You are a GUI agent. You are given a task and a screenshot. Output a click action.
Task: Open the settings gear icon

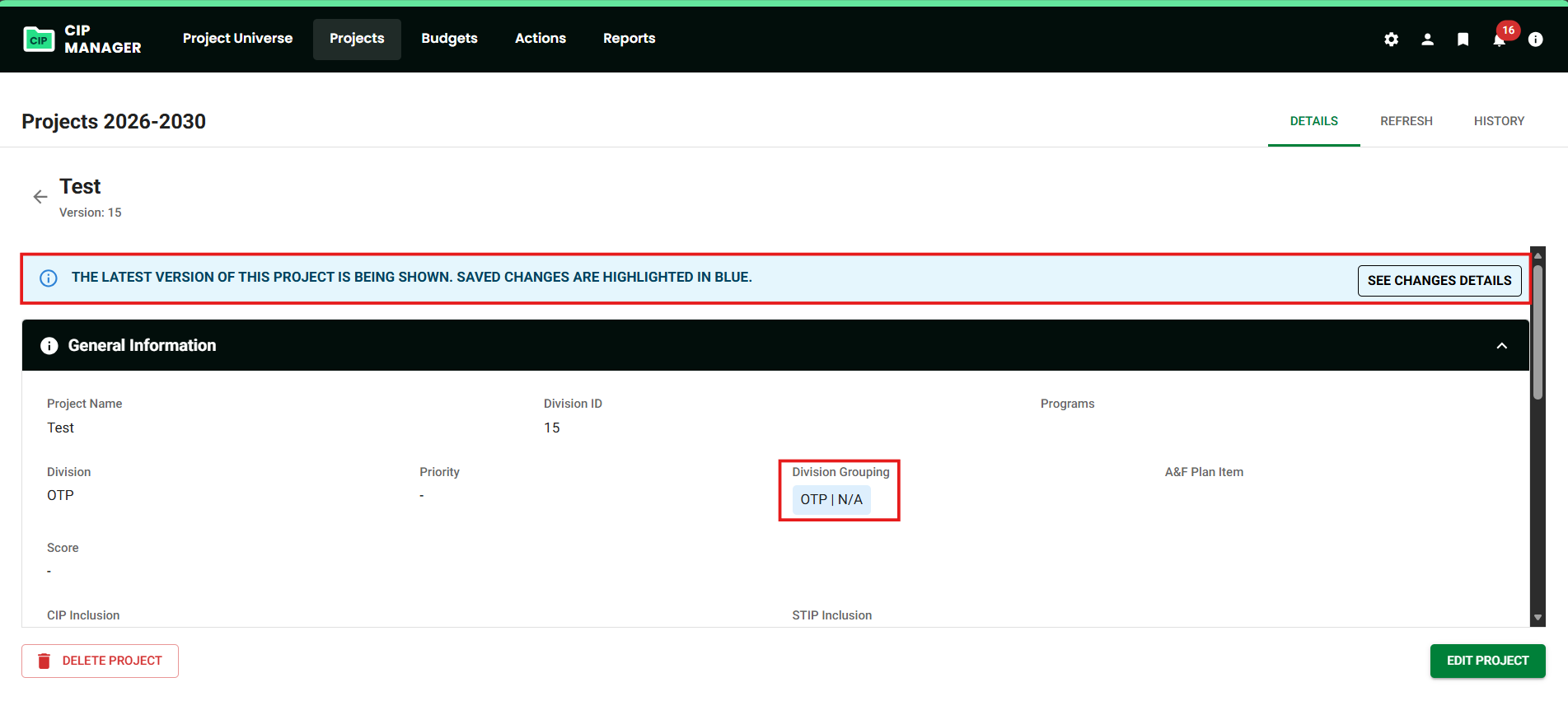click(1391, 40)
